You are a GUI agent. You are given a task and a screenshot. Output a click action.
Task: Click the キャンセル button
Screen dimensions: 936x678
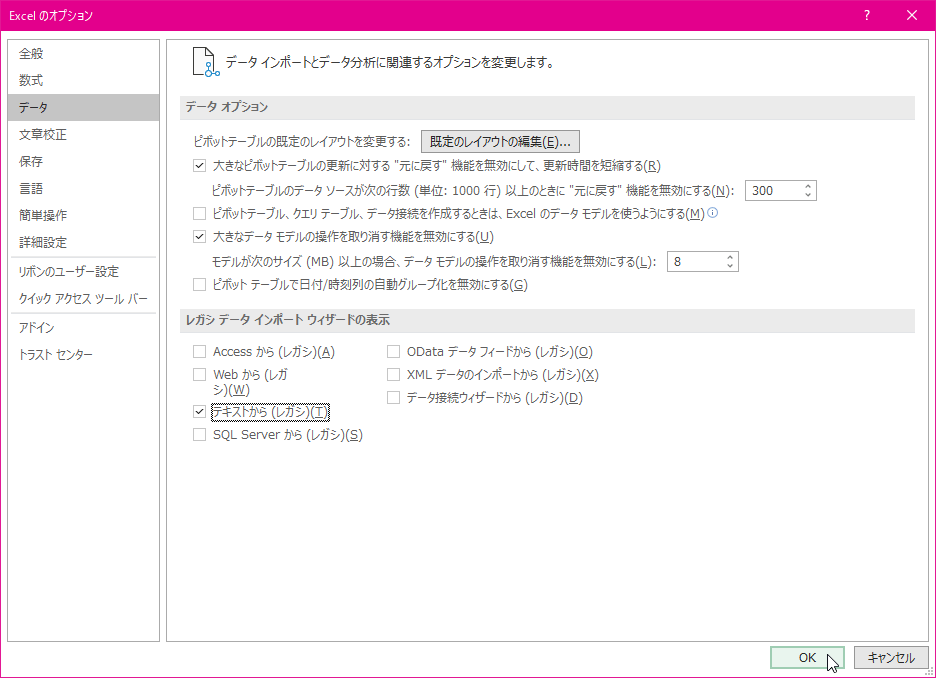point(891,658)
